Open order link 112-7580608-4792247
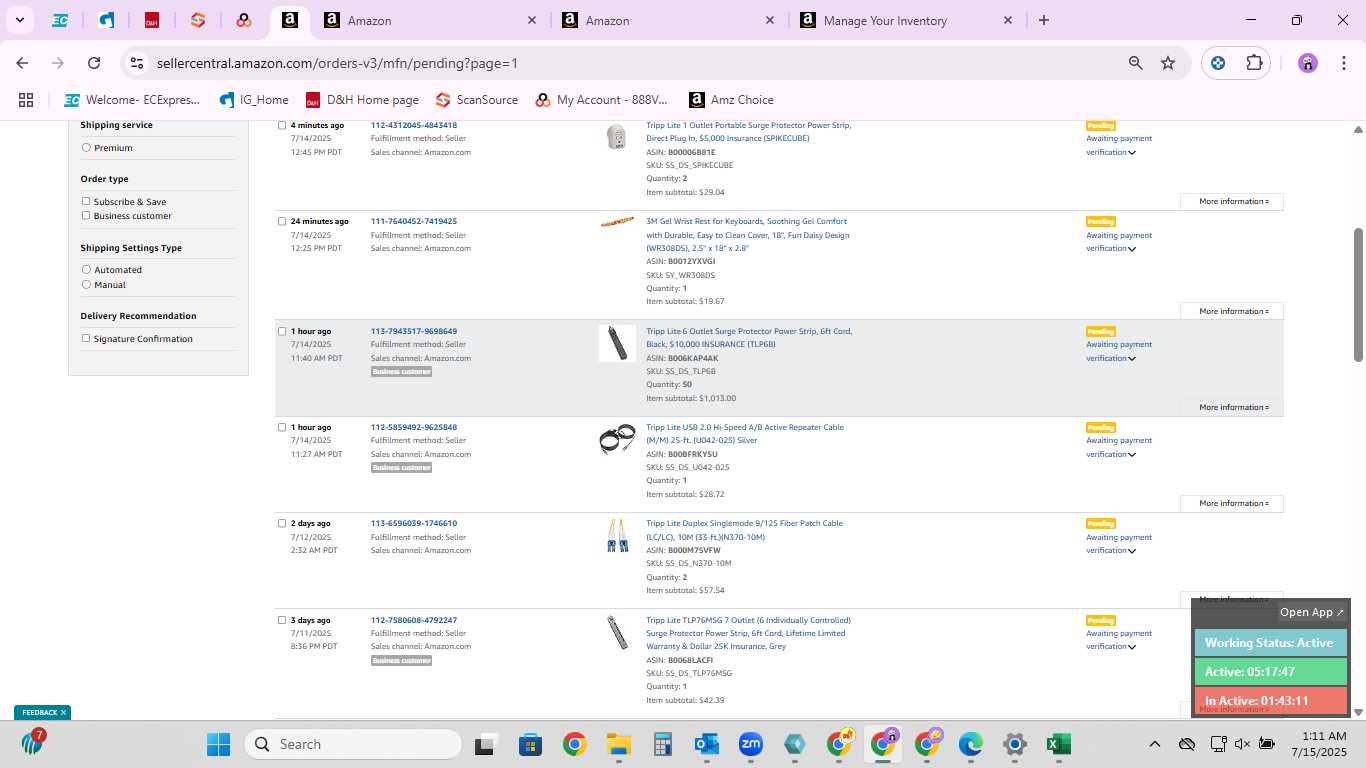Image resolution: width=1366 pixels, height=768 pixels. (414, 620)
